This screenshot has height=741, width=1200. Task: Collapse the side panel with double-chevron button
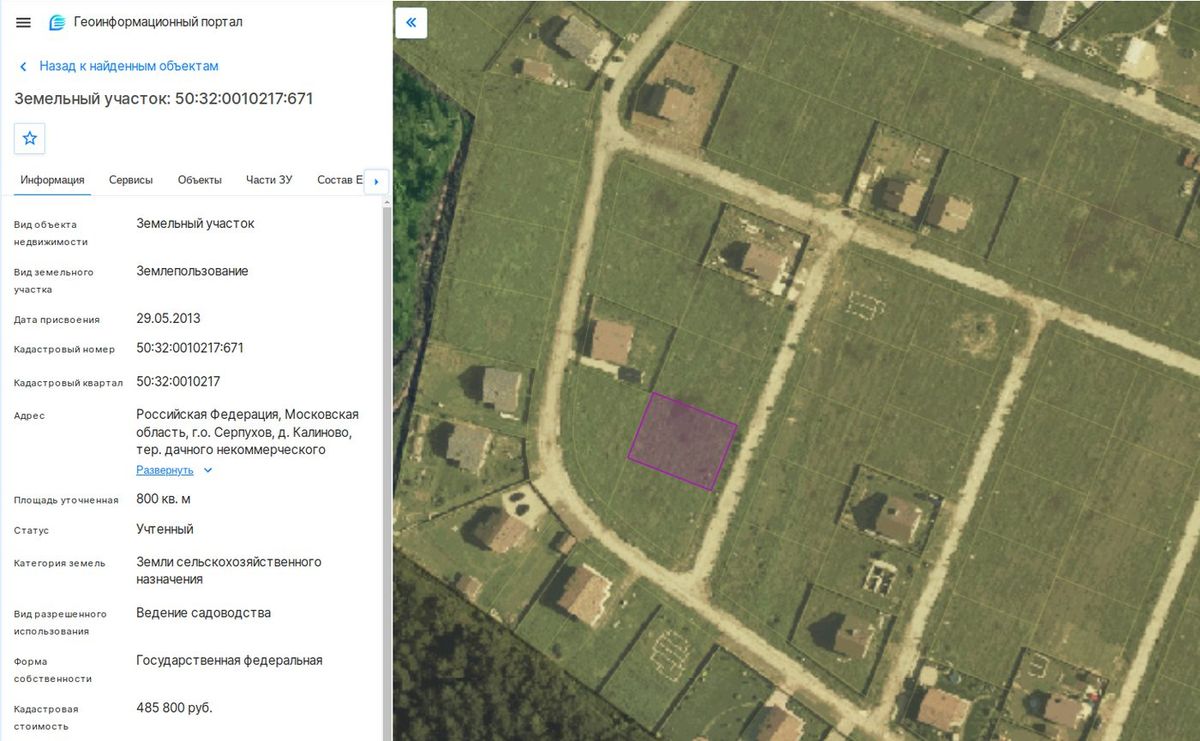[x=411, y=22]
